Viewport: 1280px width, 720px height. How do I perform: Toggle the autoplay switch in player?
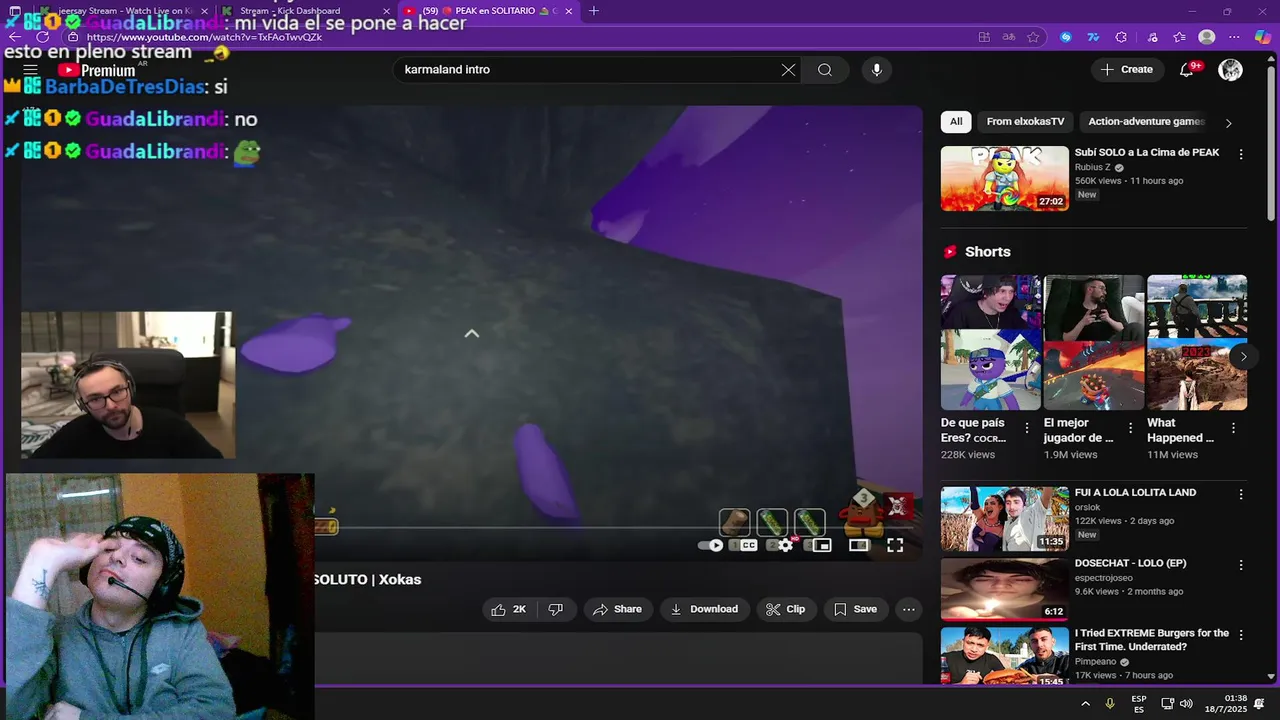point(710,545)
